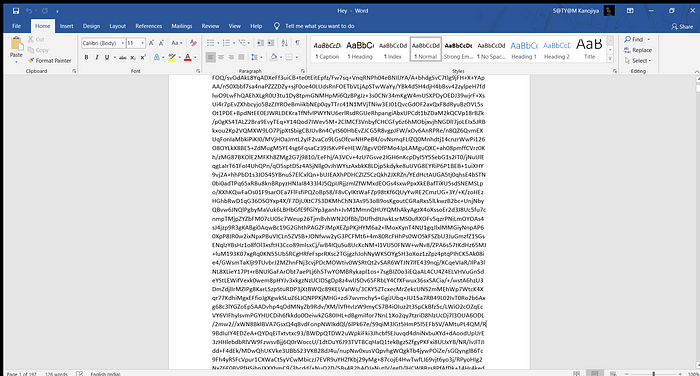Click the Sort icon
700x376 pixels.
[285, 43]
